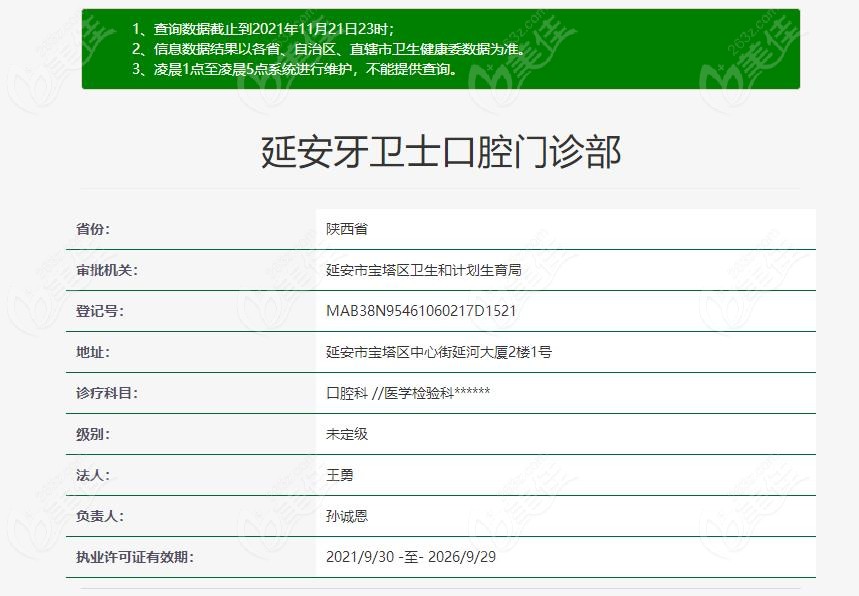This screenshot has width=859, height=596.
Task: Click the 延安牙卫士口腔门诊部 page heading
Action: [x=440, y=152]
